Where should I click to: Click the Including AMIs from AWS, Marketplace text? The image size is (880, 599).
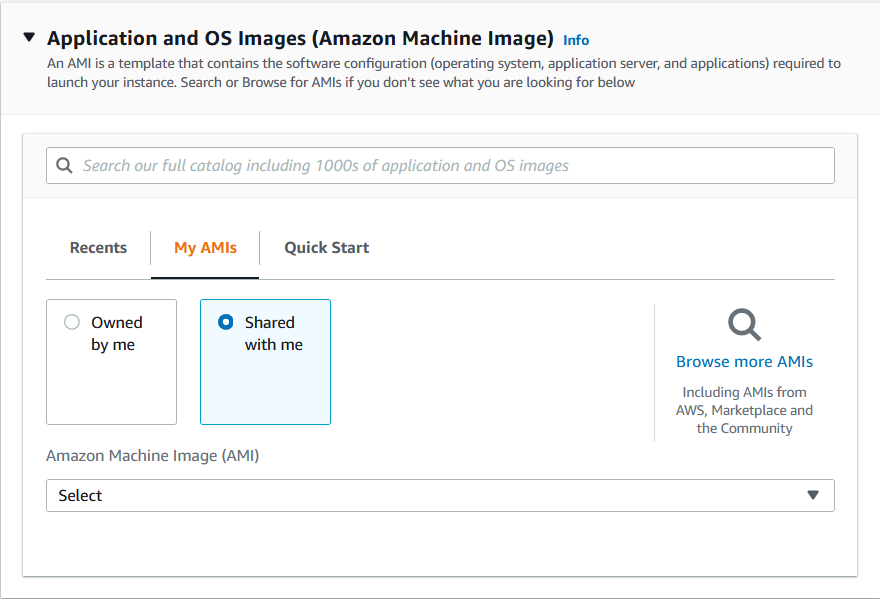pyautogui.click(x=744, y=410)
